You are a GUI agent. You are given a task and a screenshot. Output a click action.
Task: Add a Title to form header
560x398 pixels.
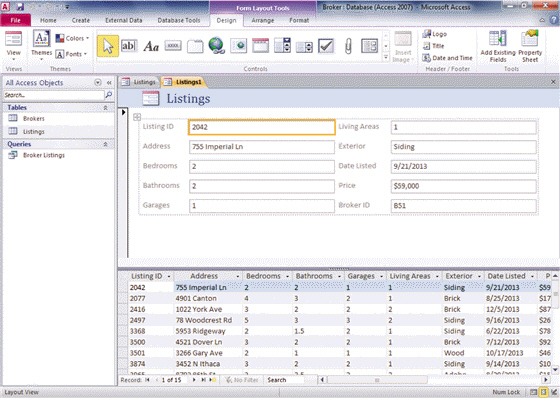[x=433, y=46]
